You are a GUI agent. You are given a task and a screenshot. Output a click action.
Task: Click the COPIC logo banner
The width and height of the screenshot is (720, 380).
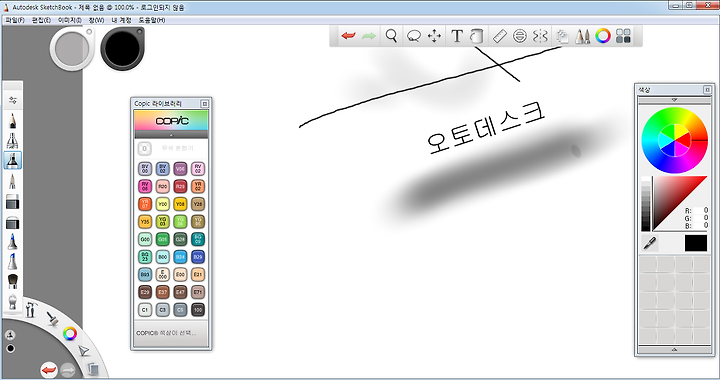[x=171, y=121]
